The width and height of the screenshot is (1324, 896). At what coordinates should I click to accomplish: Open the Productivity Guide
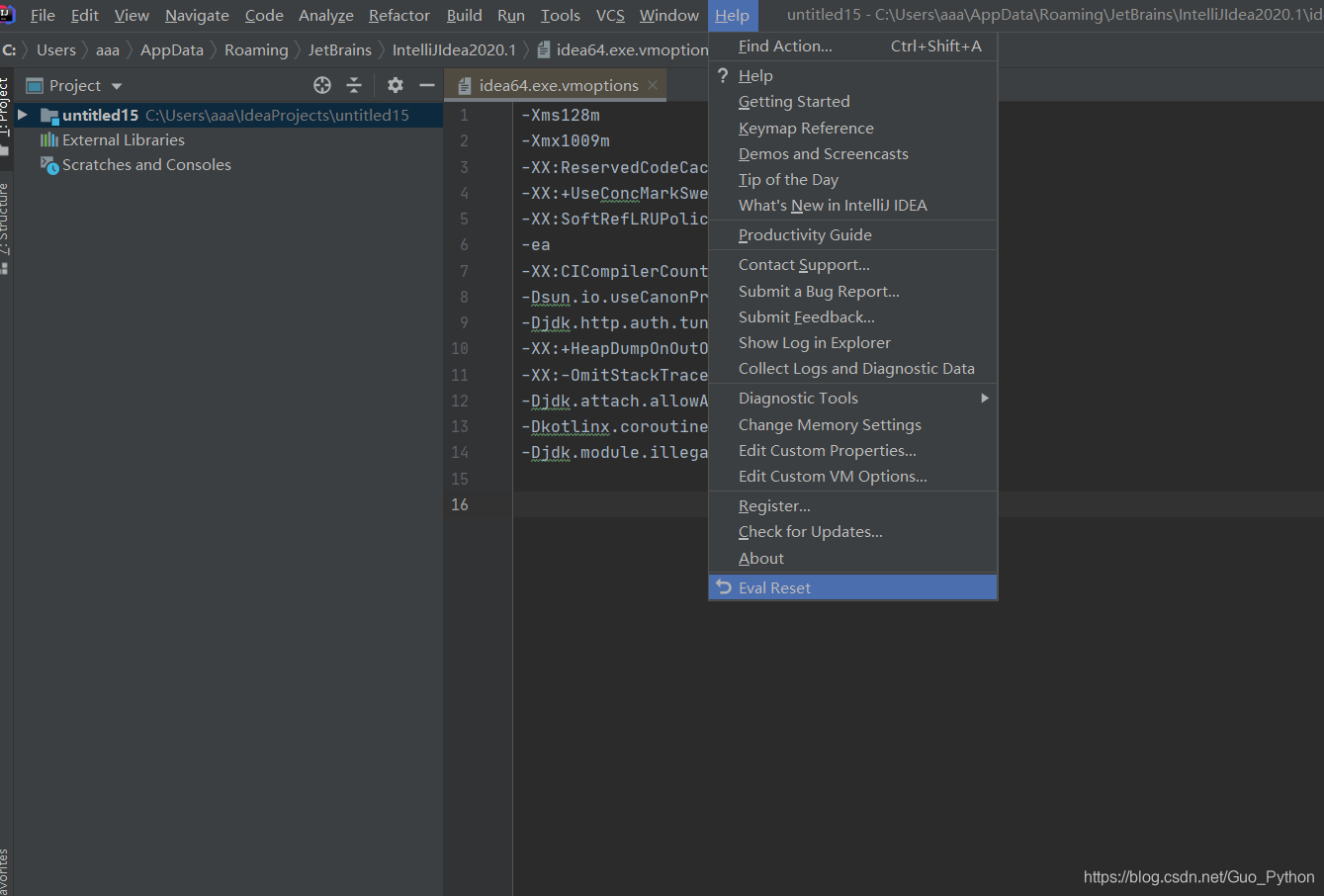tap(853, 234)
